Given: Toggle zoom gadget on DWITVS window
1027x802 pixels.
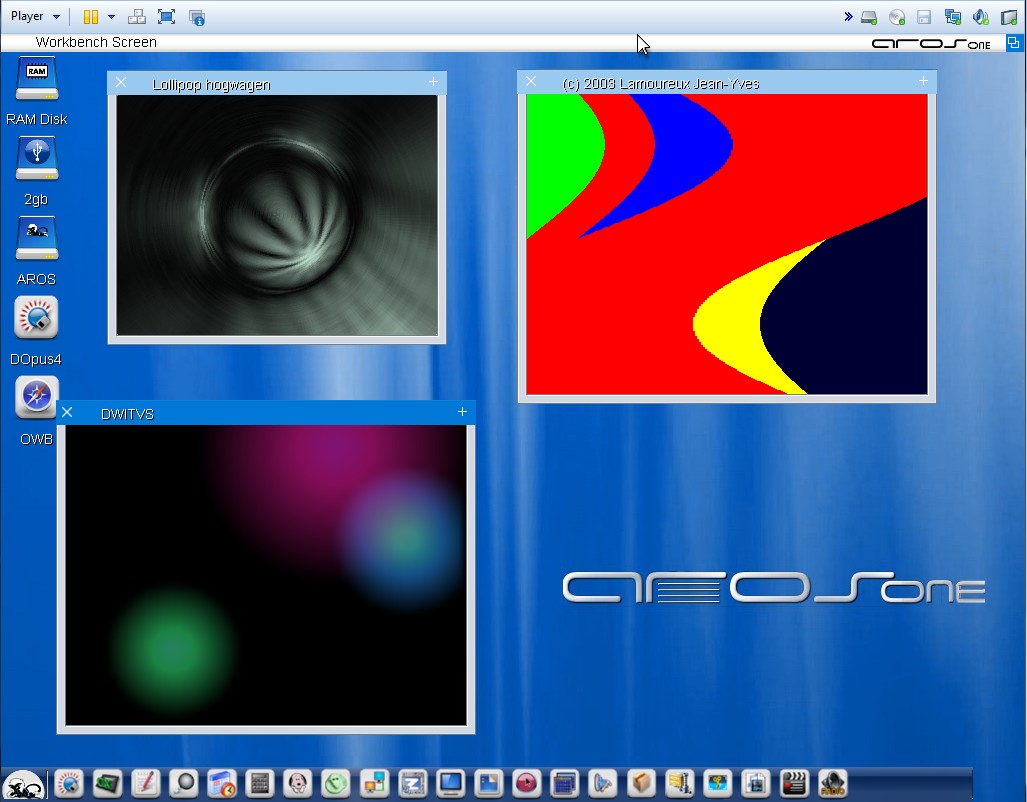Looking at the screenshot, I should click(462, 412).
